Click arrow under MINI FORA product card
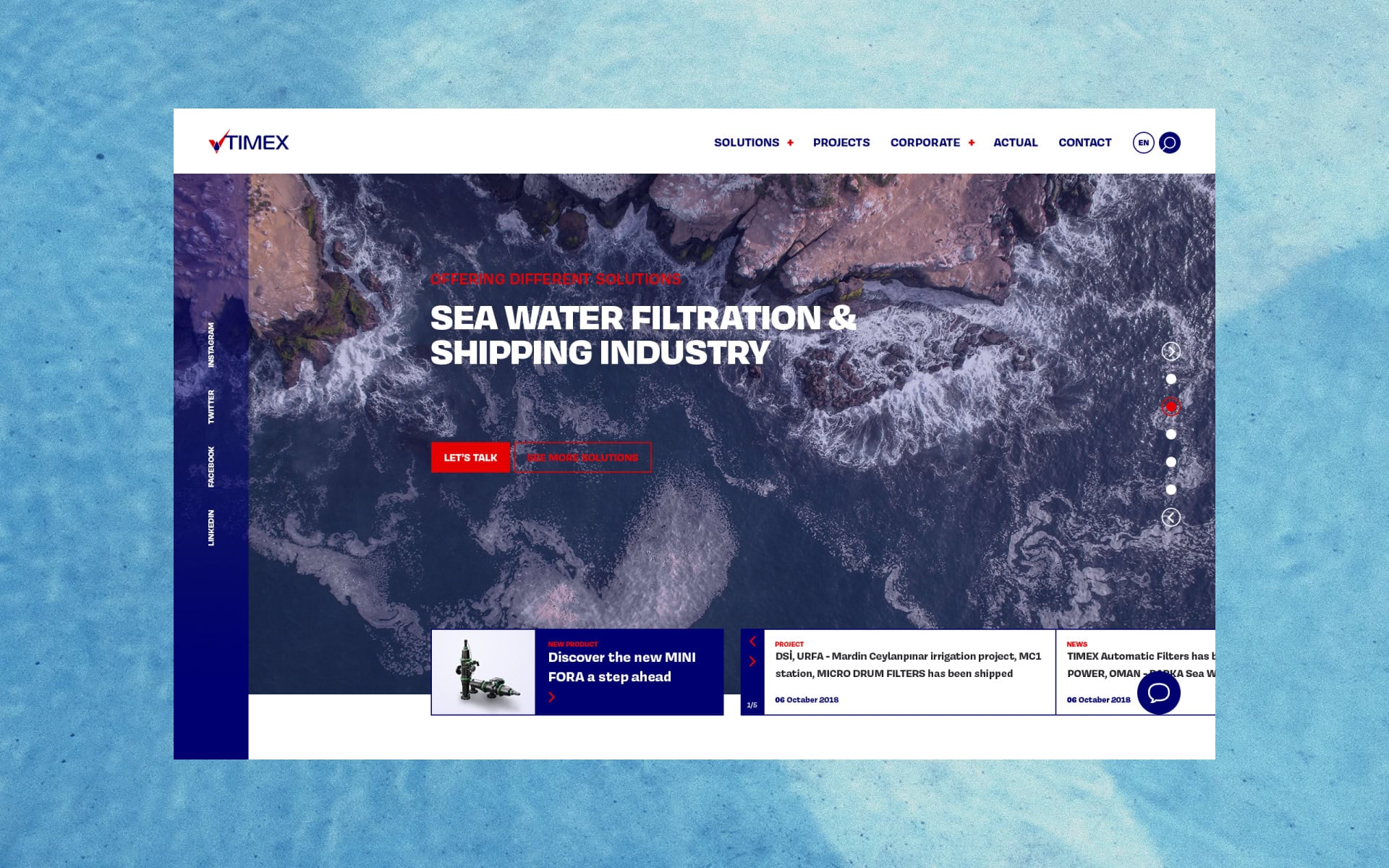The image size is (1389, 868). [551, 697]
